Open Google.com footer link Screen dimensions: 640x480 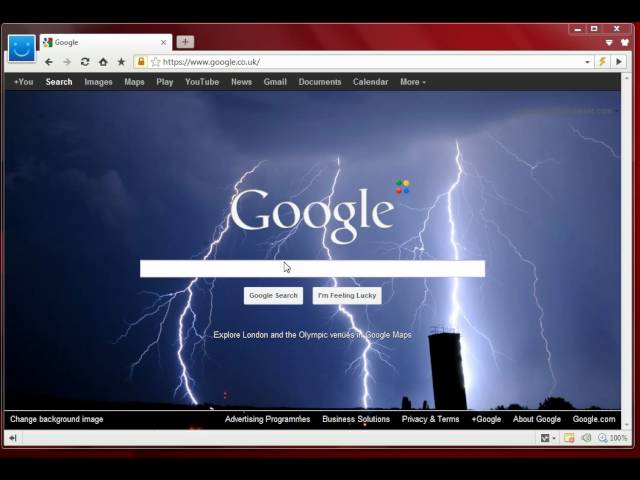(x=594, y=419)
